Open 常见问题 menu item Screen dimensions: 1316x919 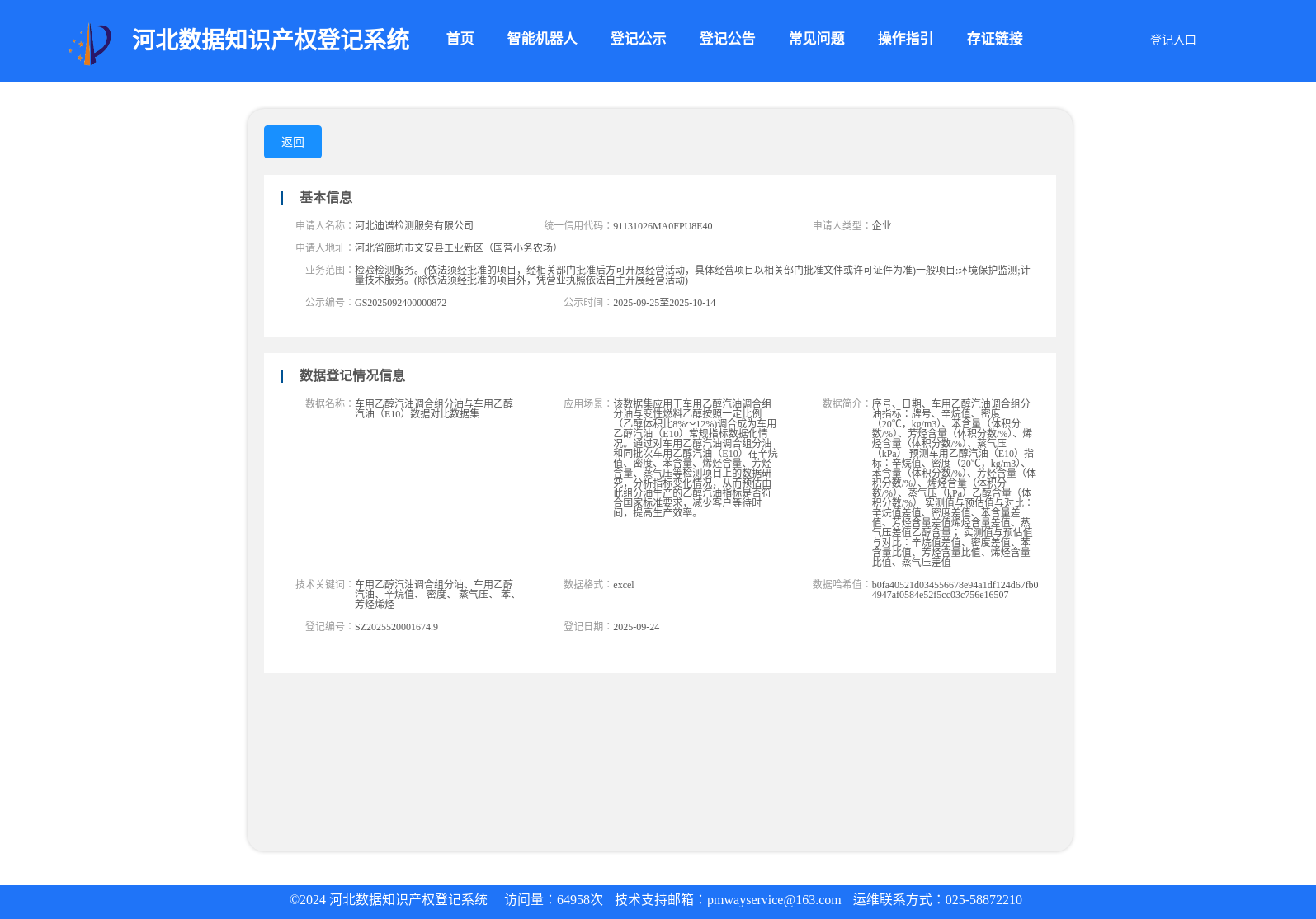point(816,39)
